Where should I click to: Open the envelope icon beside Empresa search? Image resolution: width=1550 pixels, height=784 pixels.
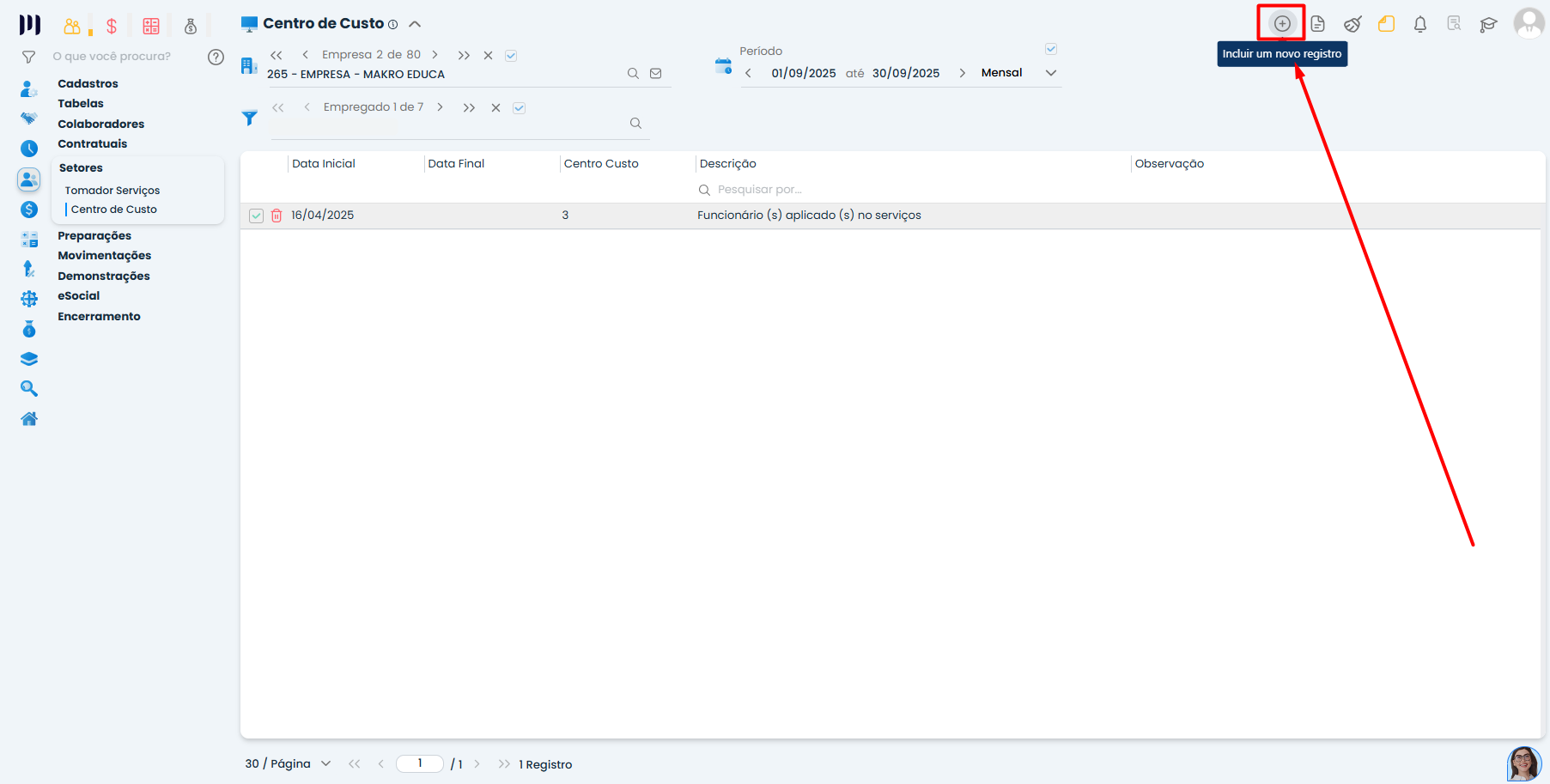point(656,74)
